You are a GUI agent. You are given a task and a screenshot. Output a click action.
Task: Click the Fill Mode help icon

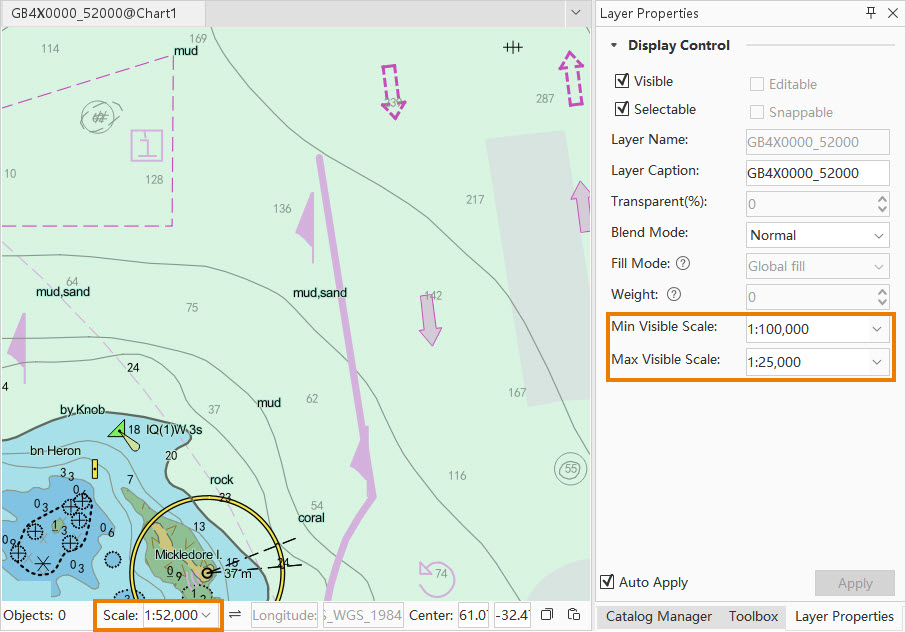pos(683,264)
